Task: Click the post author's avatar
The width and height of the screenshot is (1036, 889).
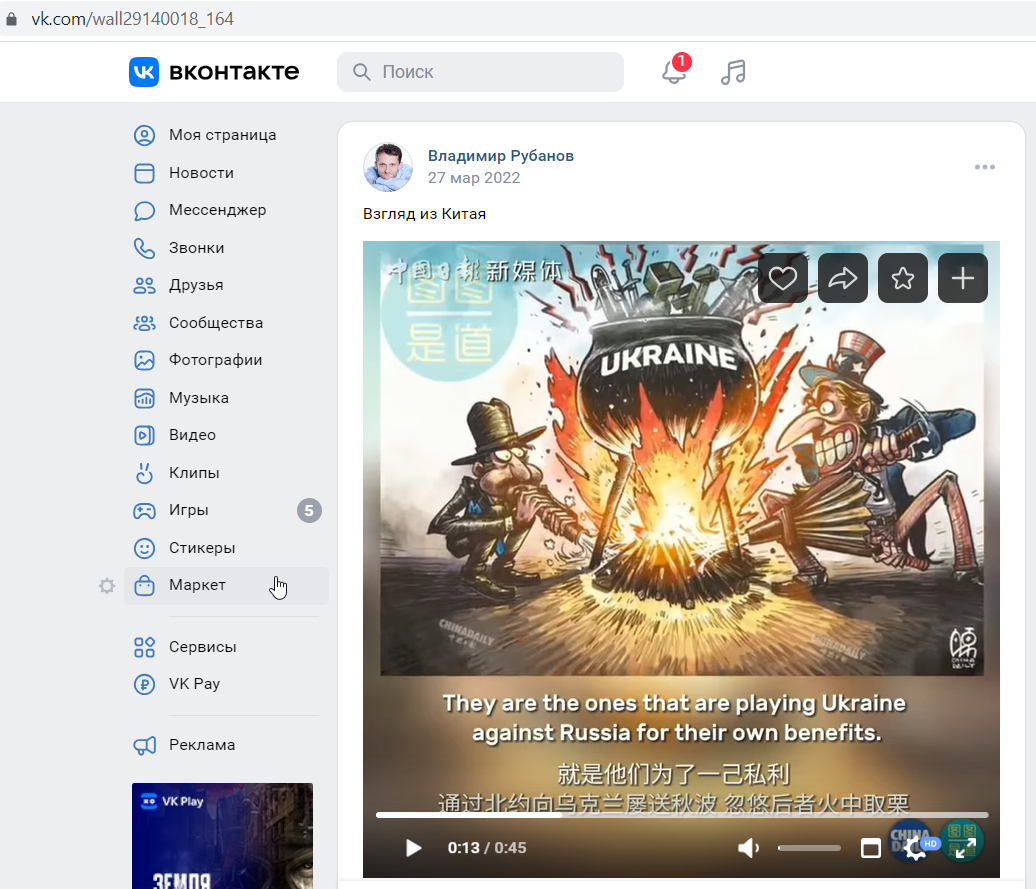Action: coord(388,167)
